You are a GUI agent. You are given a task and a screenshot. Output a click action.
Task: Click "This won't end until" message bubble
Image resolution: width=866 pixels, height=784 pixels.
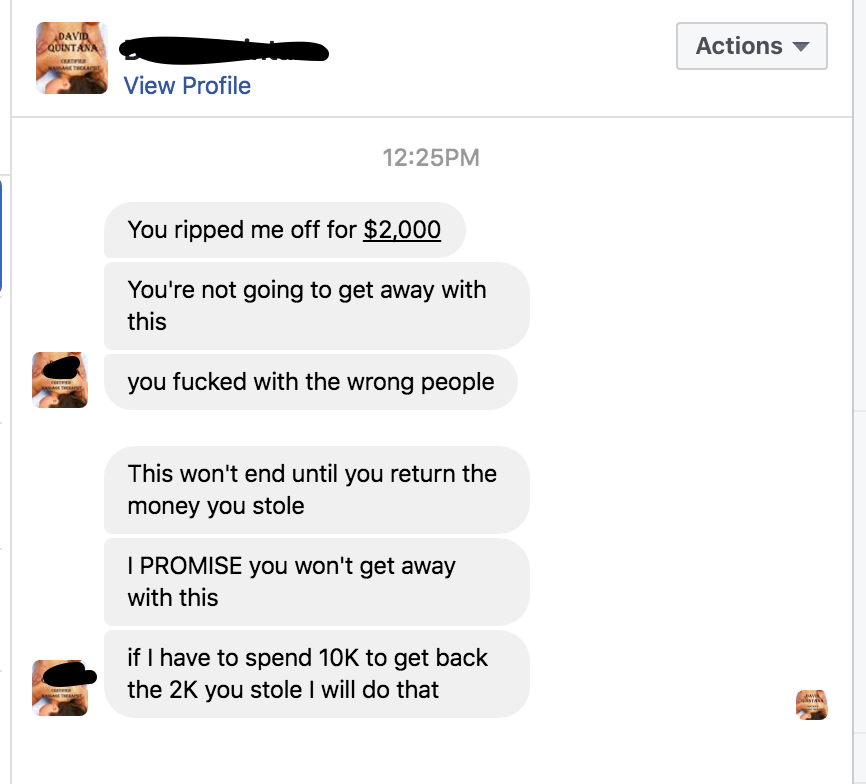click(x=316, y=490)
